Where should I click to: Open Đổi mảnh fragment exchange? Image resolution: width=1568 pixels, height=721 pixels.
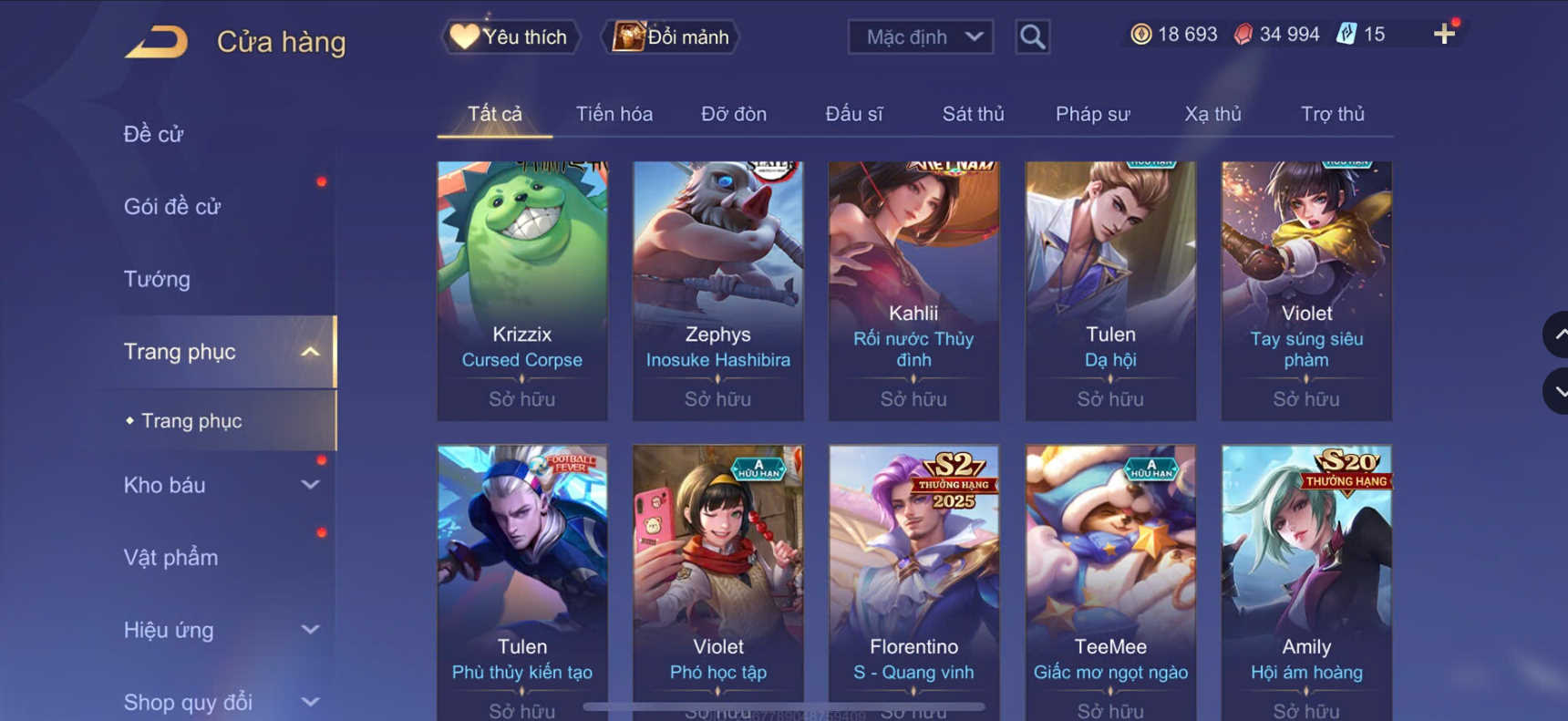click(x=670, y=37)
